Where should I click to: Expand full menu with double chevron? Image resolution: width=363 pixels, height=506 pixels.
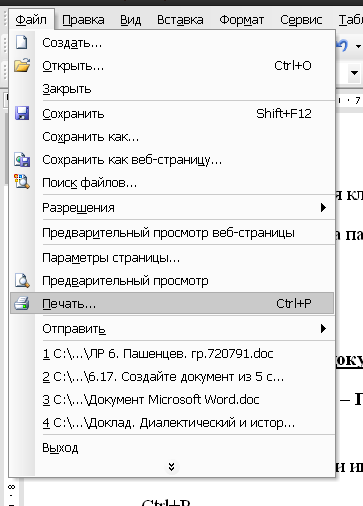[x=172, y=467]
